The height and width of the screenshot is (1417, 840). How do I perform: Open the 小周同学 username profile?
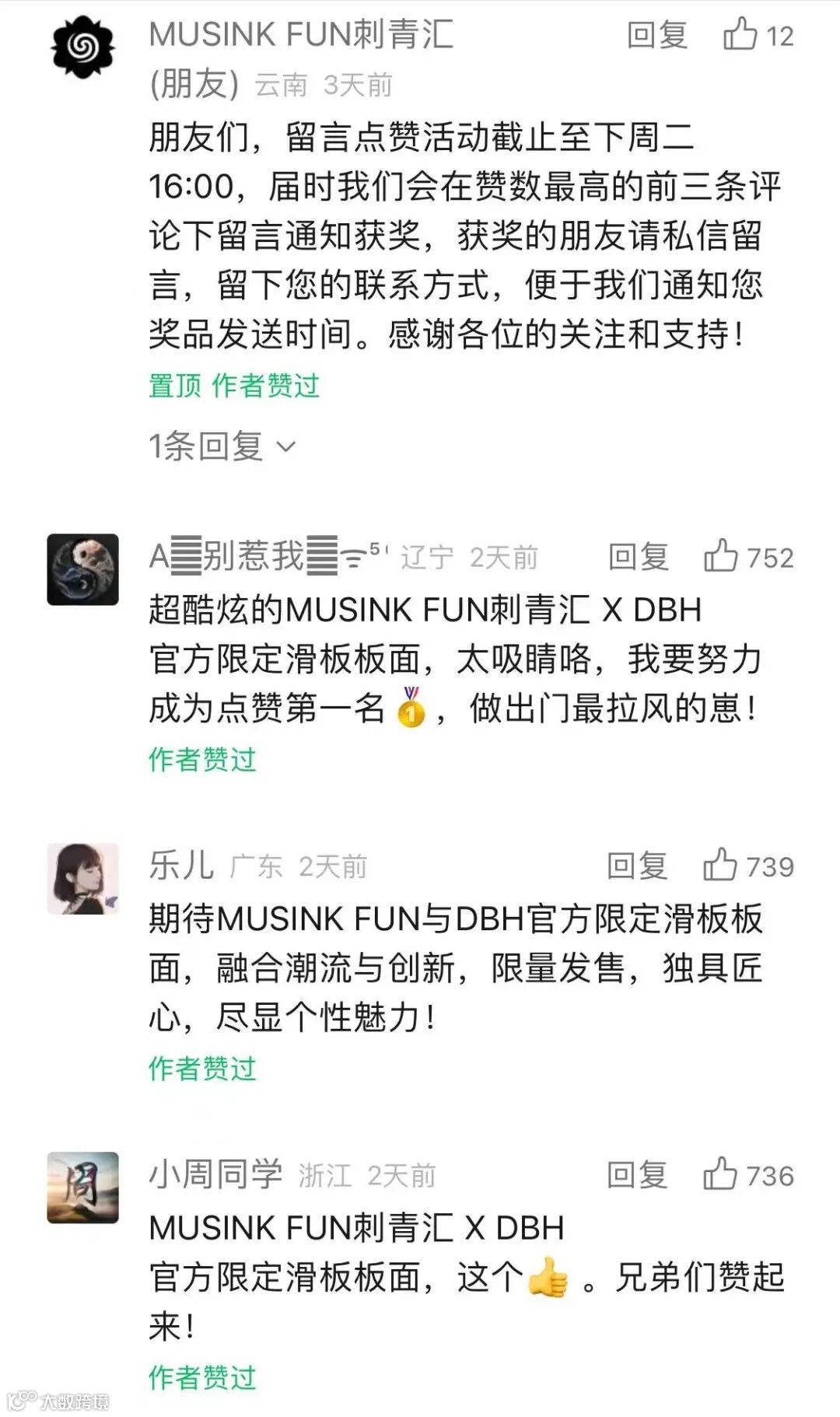pyautogui.click(x=215, y=1174)
